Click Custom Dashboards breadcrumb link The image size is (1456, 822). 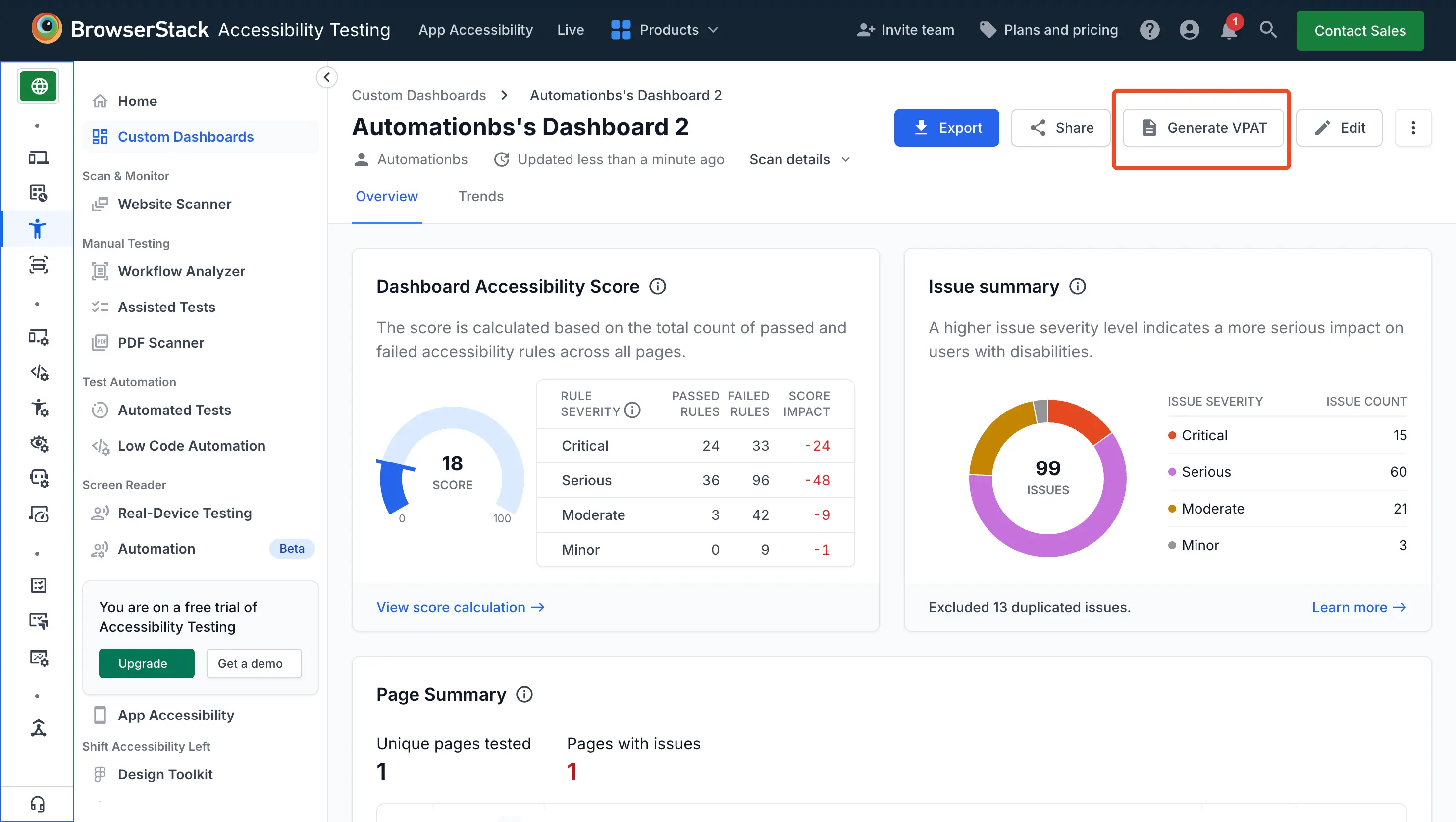click(418, 95)
